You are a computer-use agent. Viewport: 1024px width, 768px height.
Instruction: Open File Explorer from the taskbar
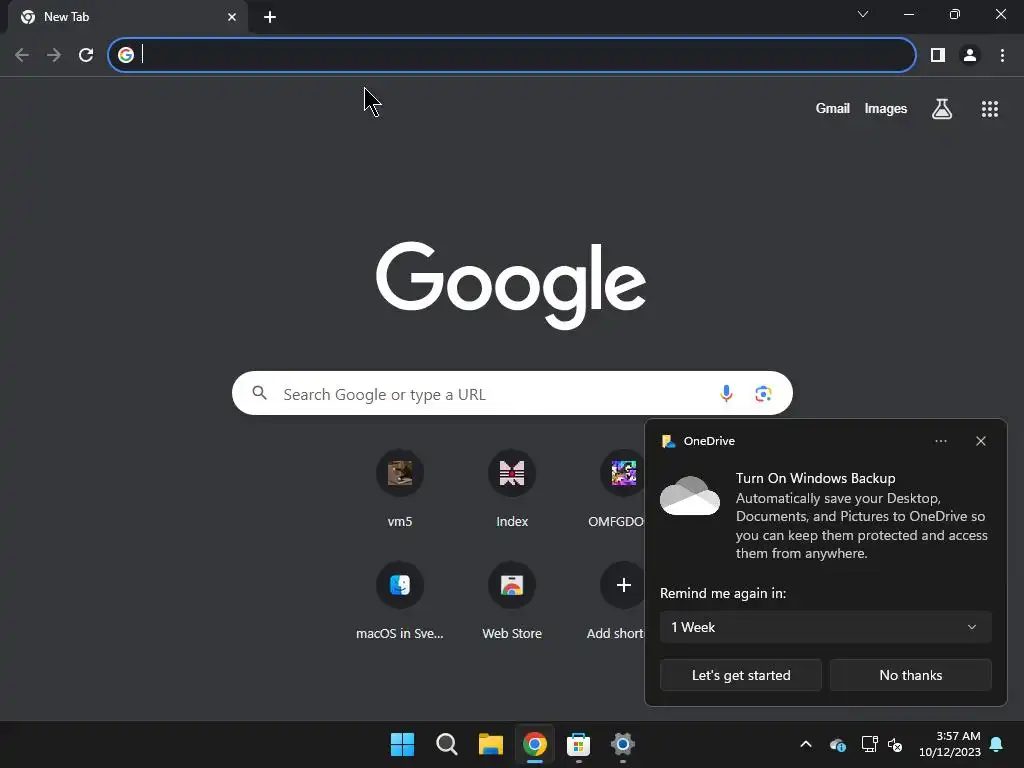[x=490, y=744]
